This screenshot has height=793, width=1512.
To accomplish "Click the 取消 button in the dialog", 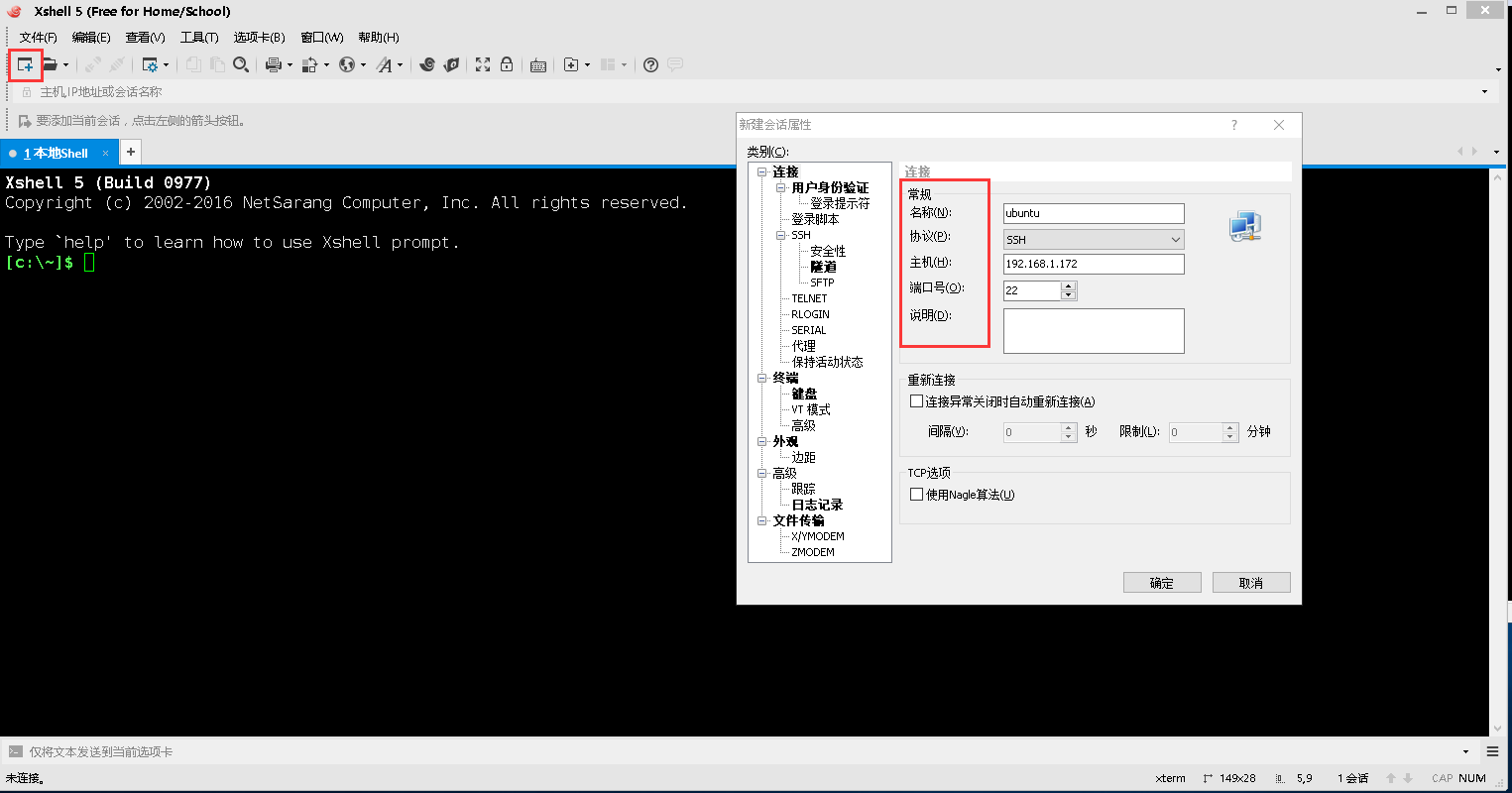I will (x=1251, y=583).
